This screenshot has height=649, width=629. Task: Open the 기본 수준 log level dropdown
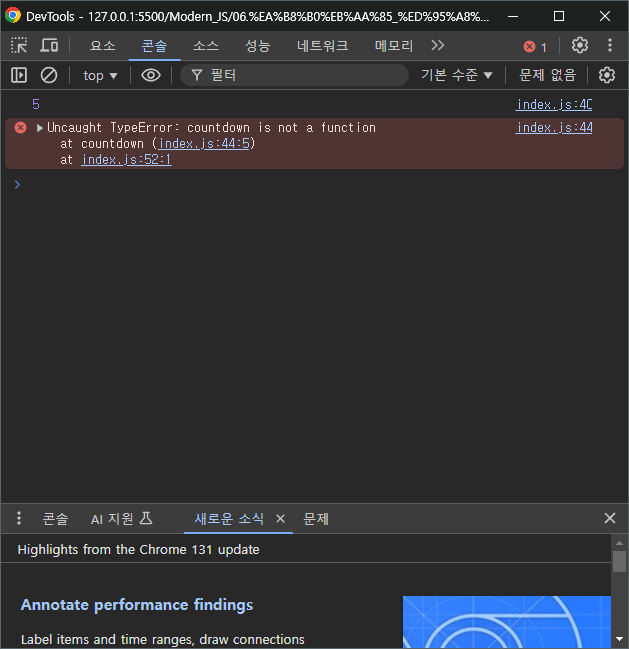[457, 75]
